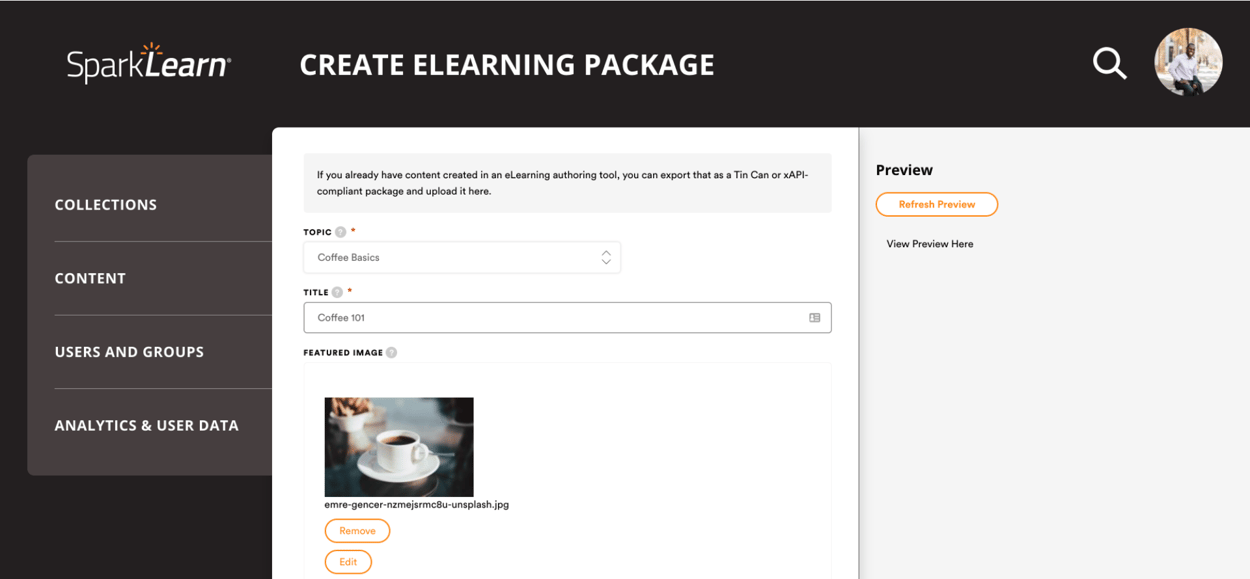Viewport: 1250px width, 579px height.
Task: Click the Refresh Preview button
Action: point(936,204)
